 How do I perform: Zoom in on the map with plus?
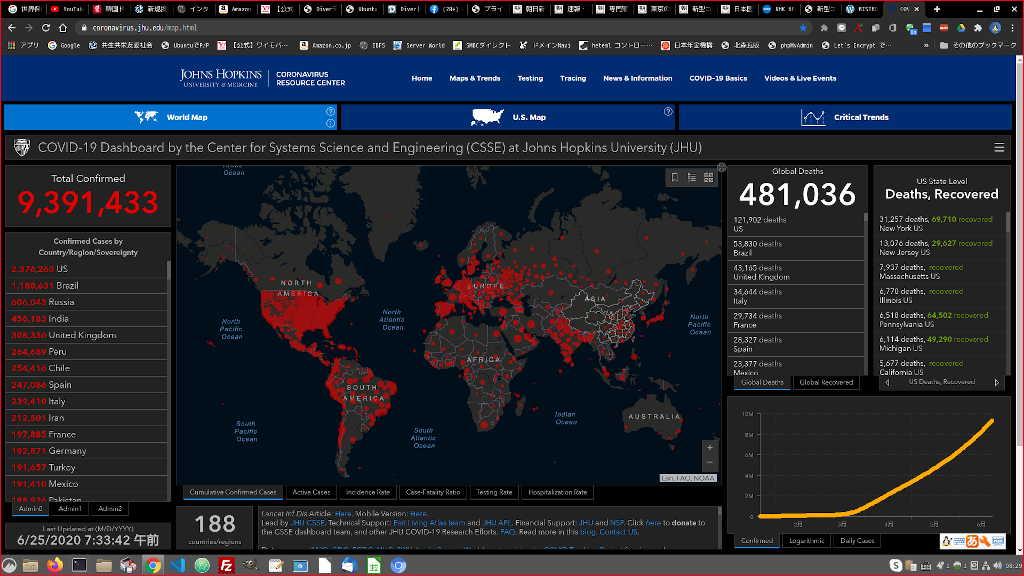click(710, 447)
